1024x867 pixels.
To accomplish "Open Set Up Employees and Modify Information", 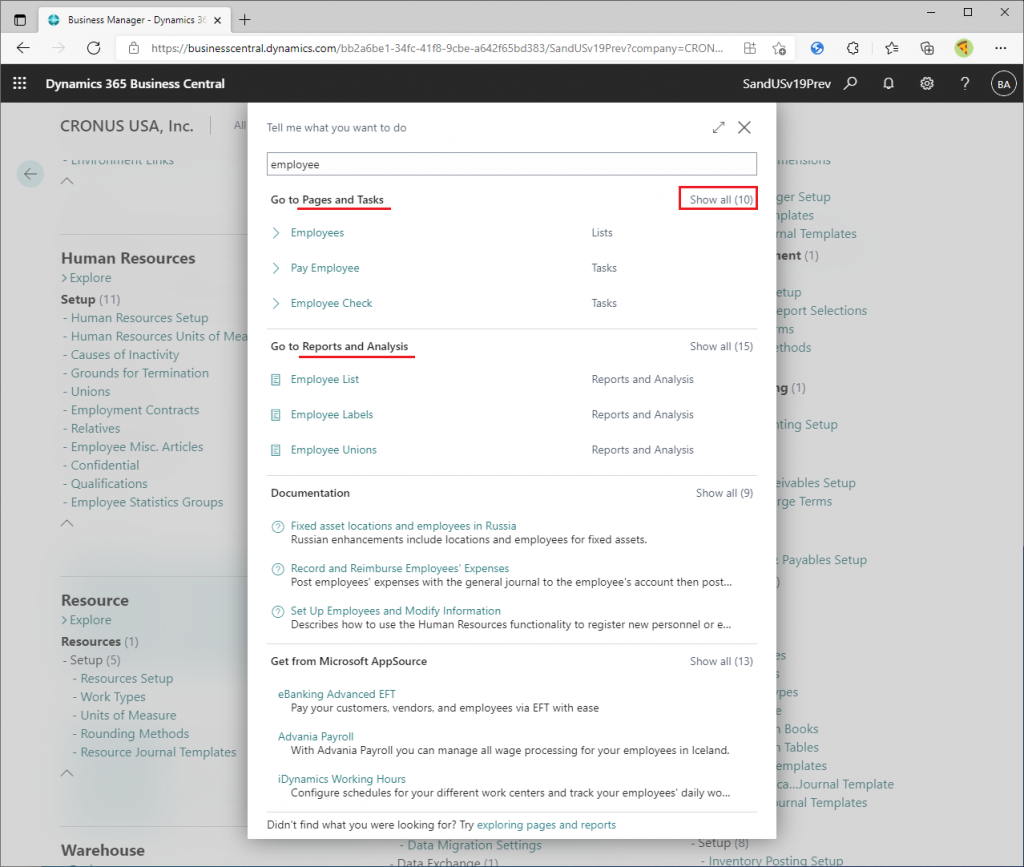I will coord(396,611).
